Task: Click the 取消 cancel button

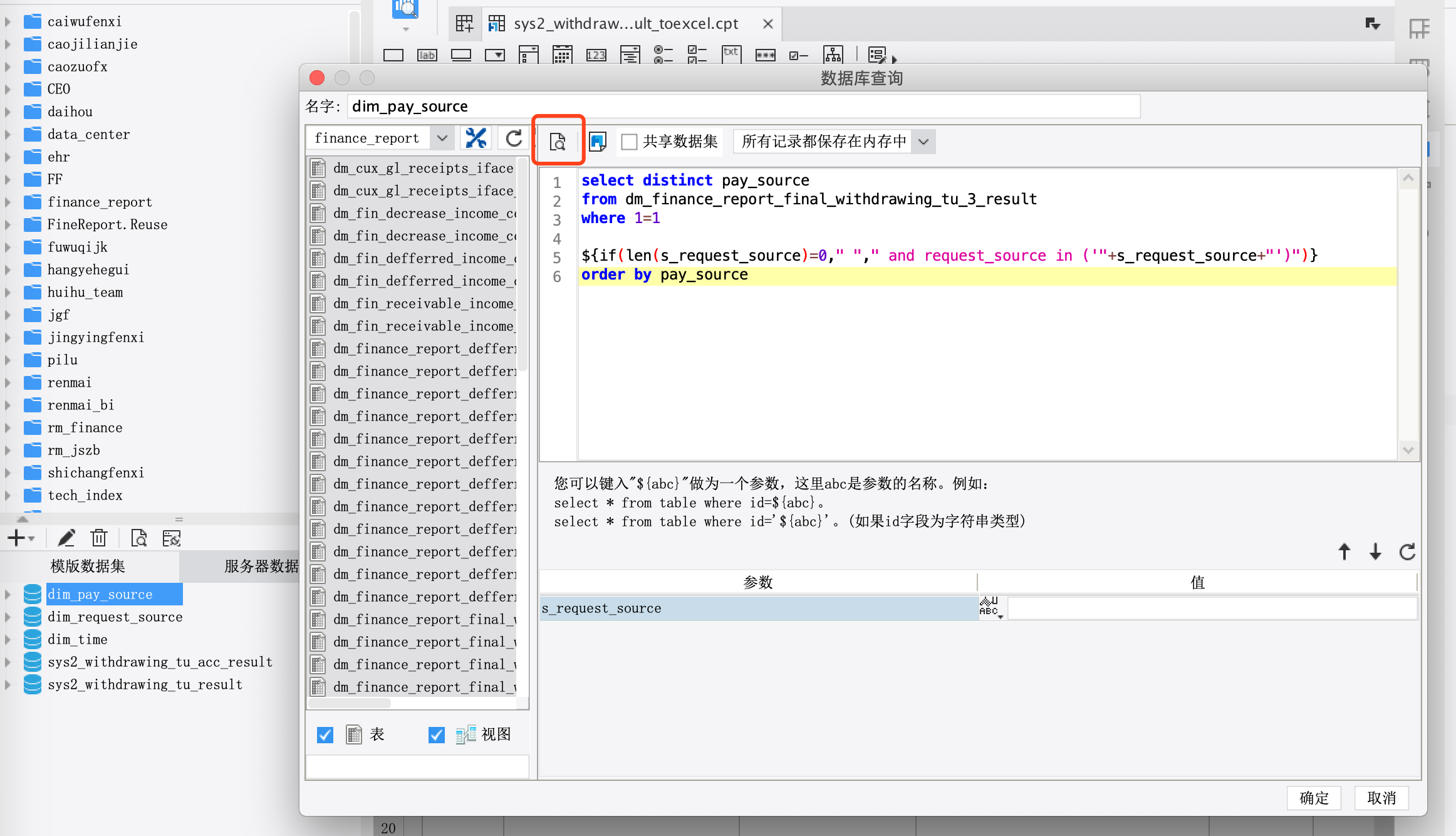Action: (x=1381, y=798)
